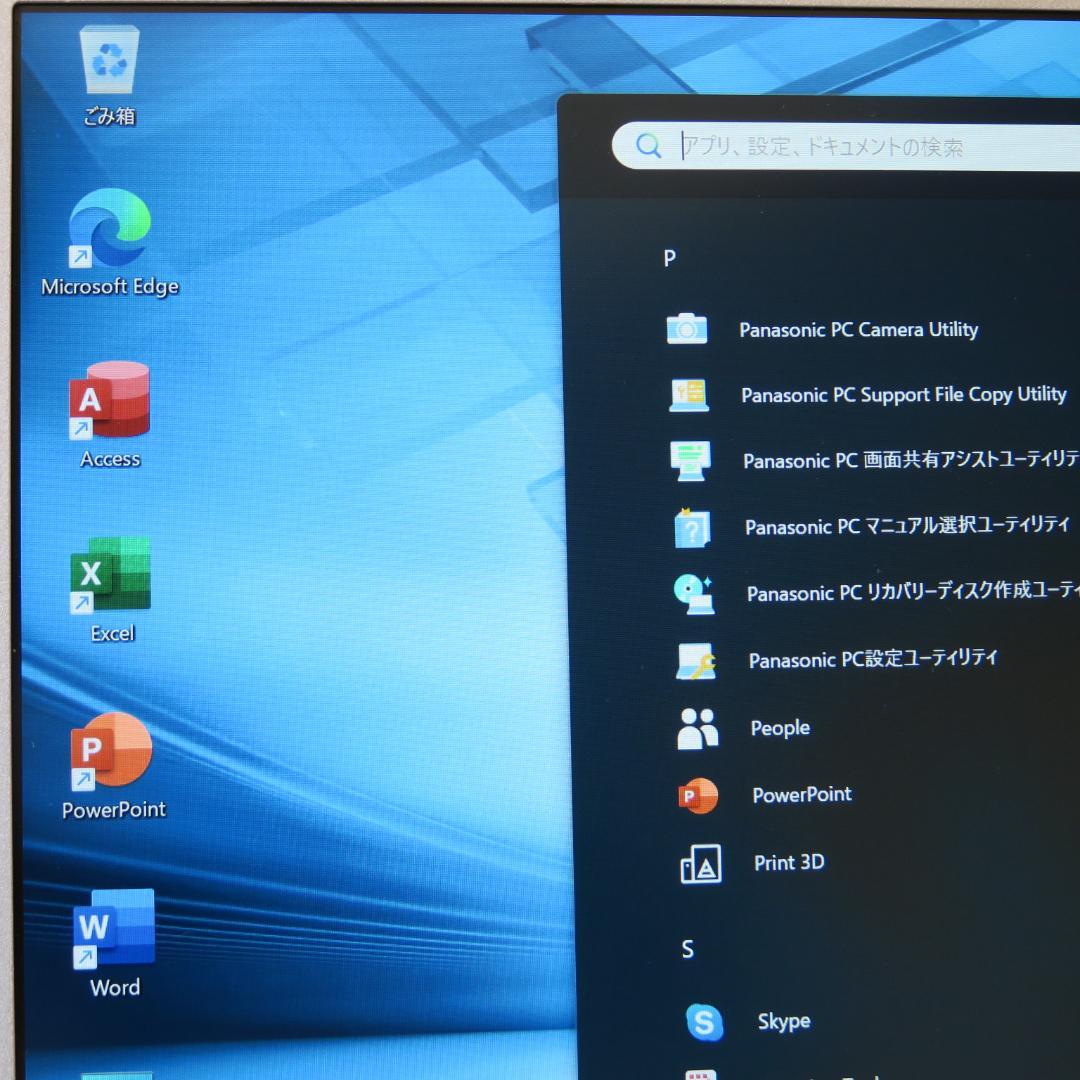Click the Panasonic PC設定ユーティリティ icon
1080x1080 pixels.
tap(696, 661)
